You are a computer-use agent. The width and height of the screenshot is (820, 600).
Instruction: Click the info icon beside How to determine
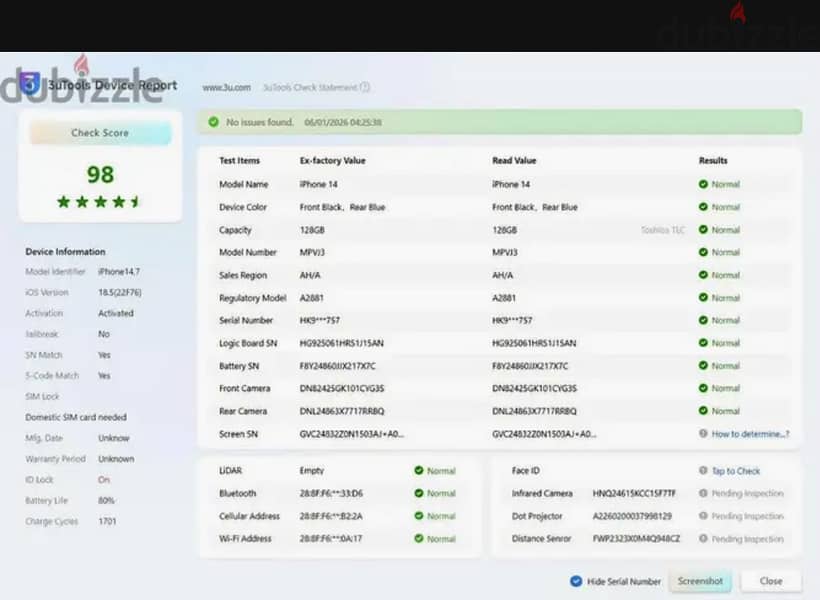[703, 434]
